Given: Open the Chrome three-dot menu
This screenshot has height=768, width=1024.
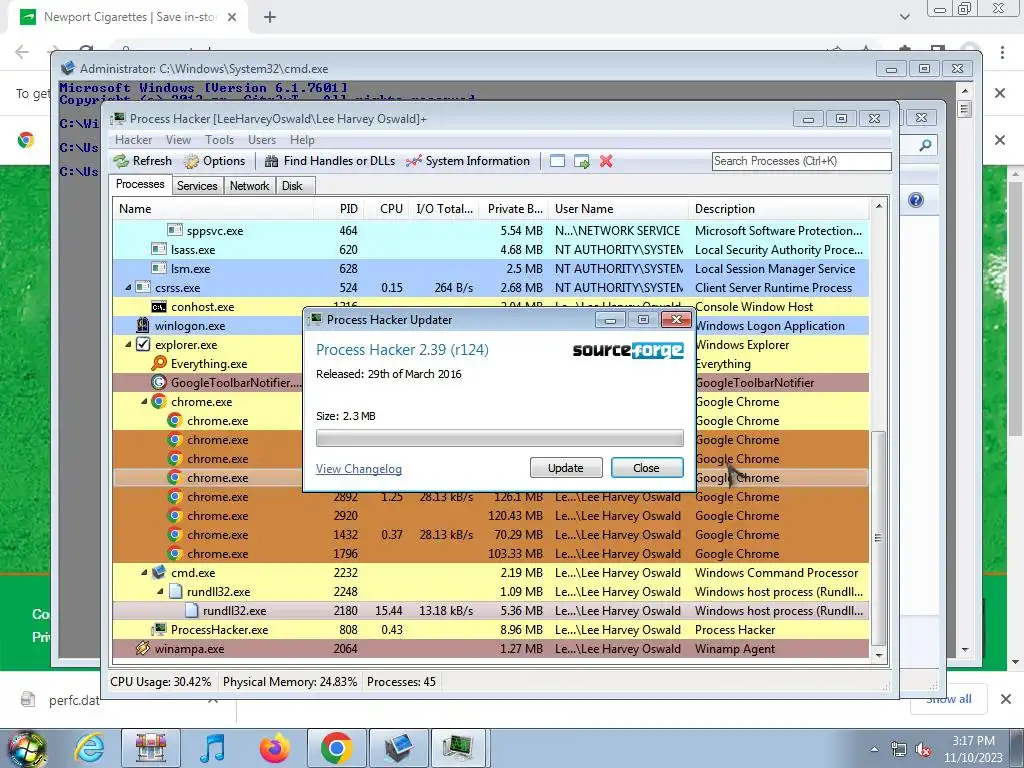Looking at the screenshot, I should [x=1002, y=52].
